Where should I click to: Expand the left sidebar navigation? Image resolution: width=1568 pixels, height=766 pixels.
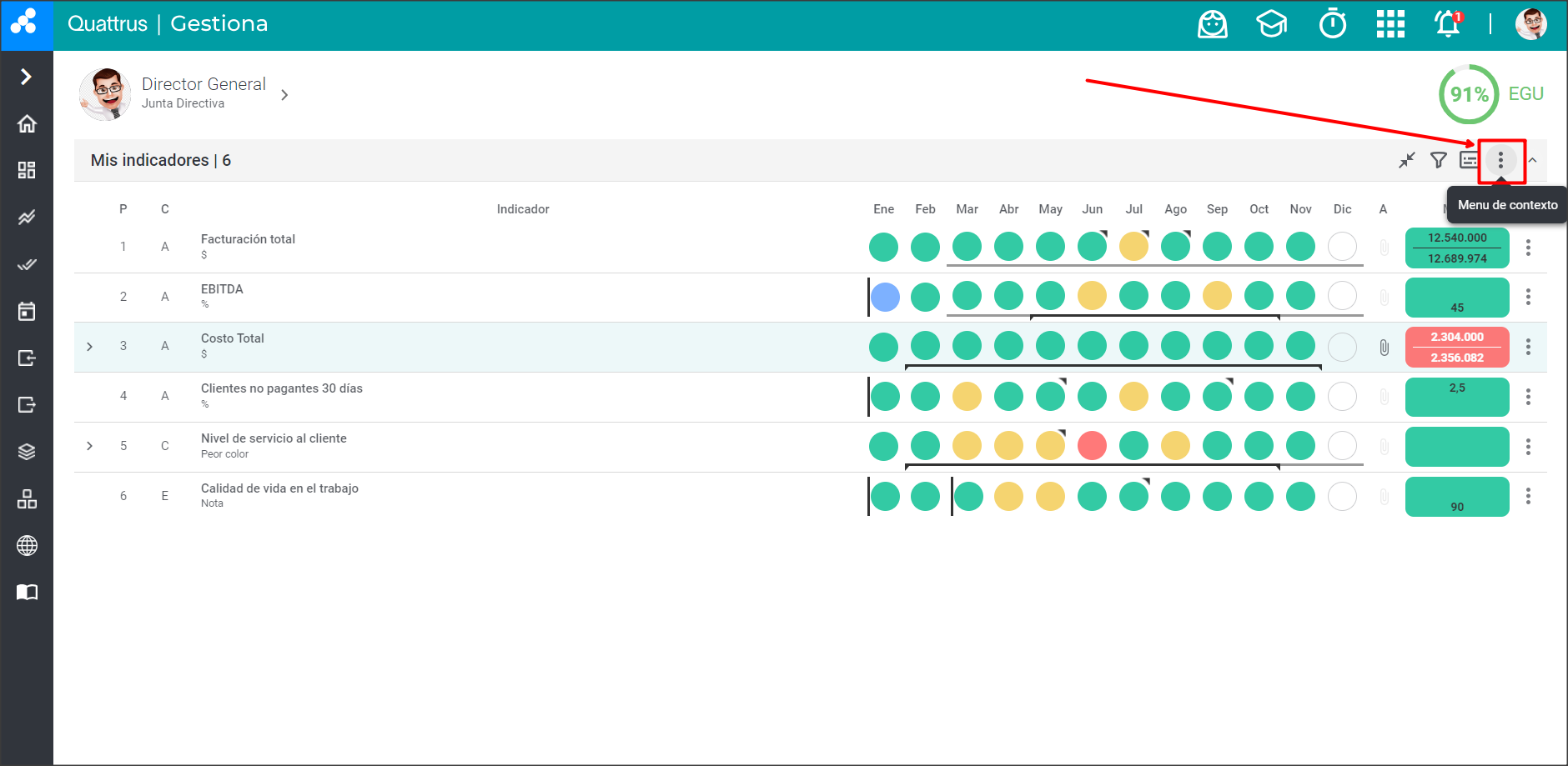coord(27,77)
